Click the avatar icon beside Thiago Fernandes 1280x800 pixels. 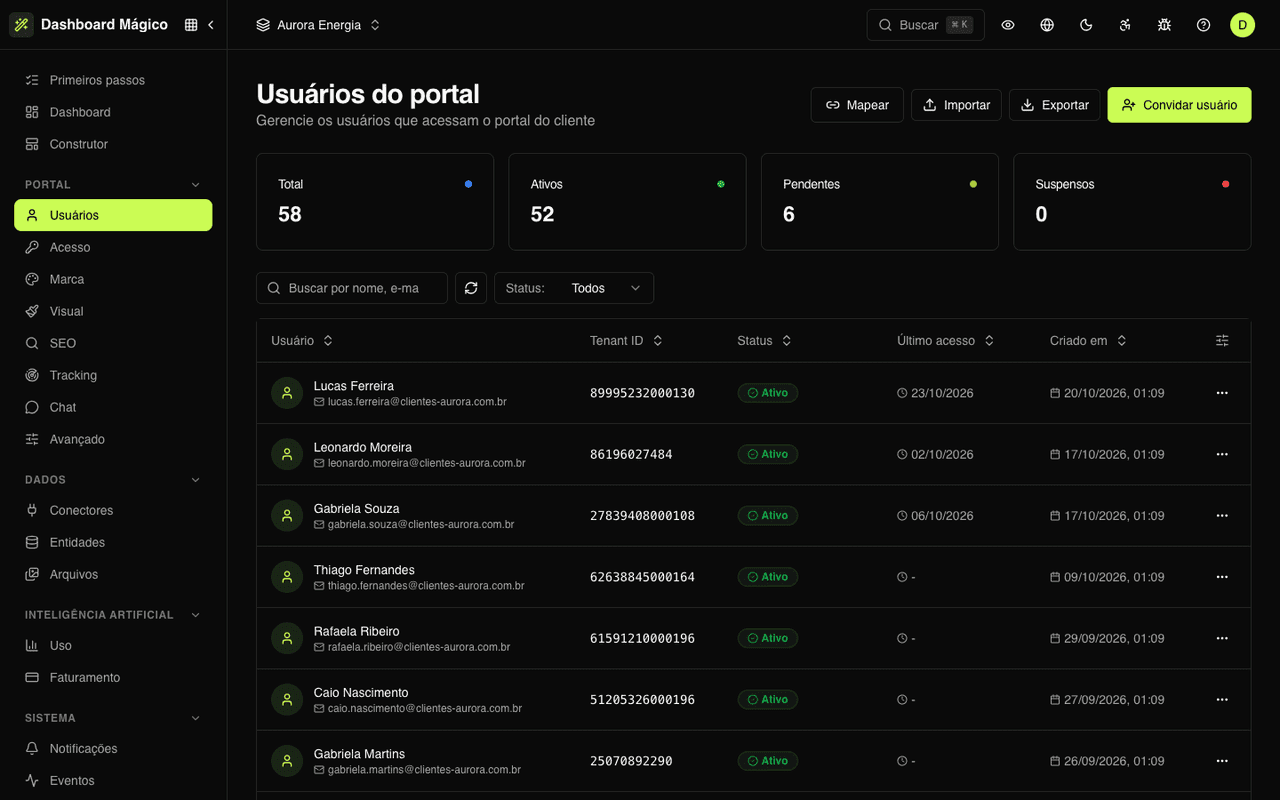287,577
